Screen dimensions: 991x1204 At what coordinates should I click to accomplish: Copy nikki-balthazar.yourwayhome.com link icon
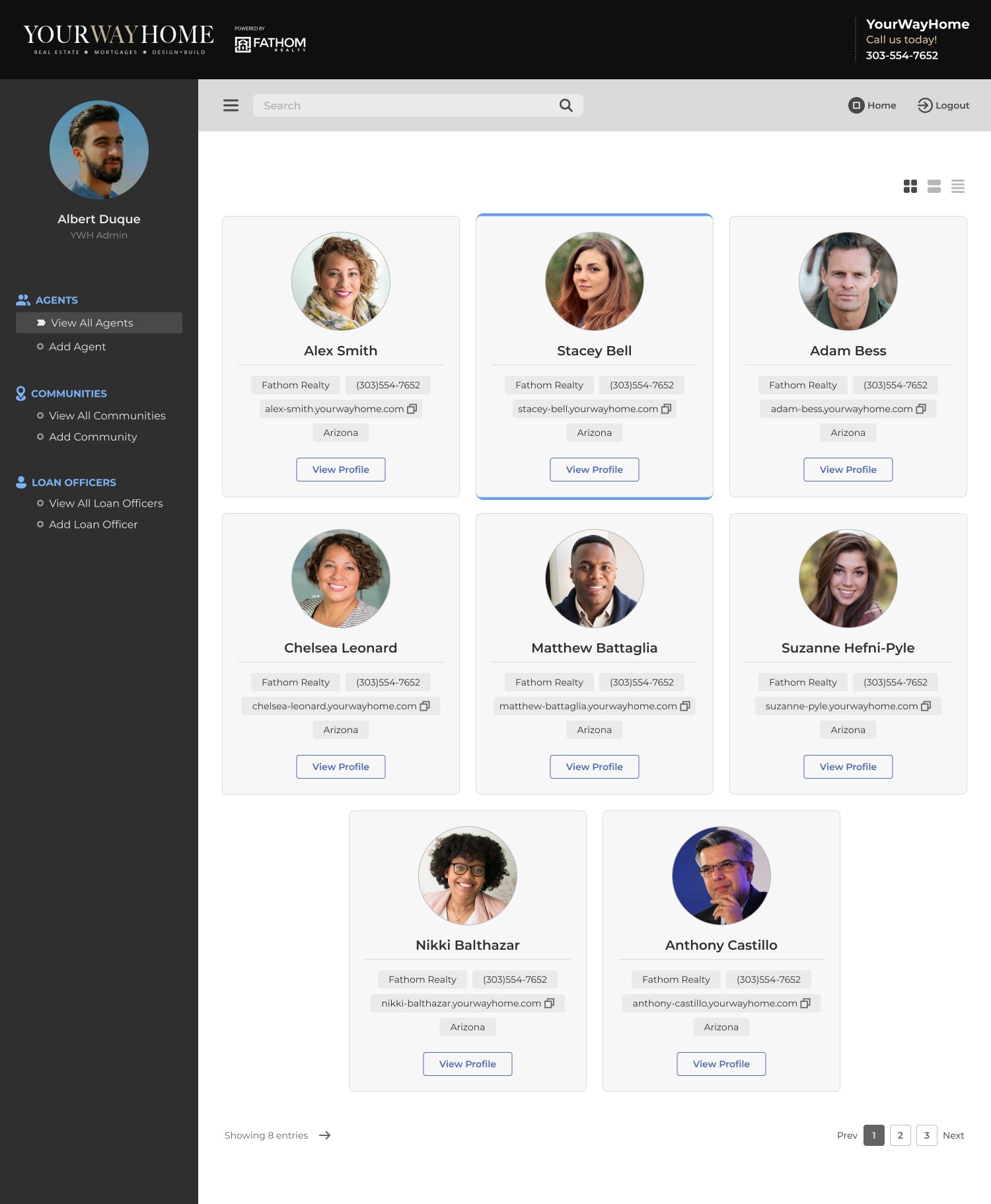[x=549, y=1003]
